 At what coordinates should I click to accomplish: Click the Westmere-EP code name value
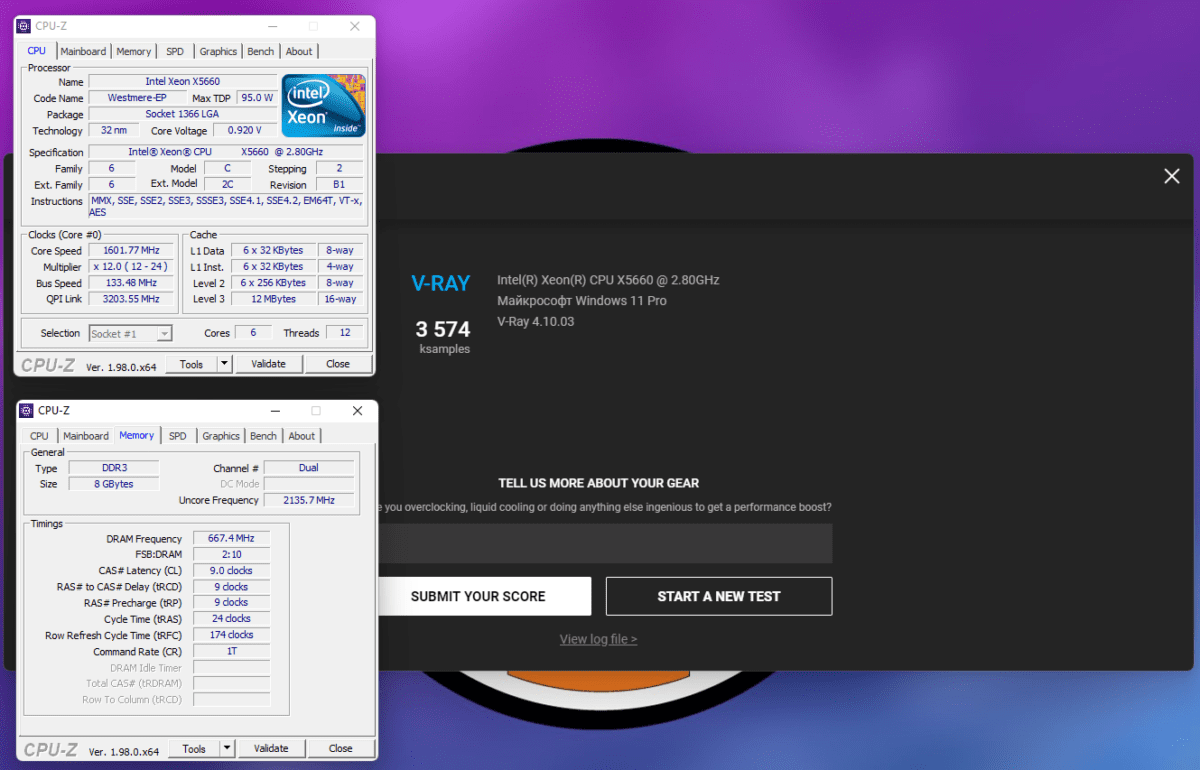137,98
